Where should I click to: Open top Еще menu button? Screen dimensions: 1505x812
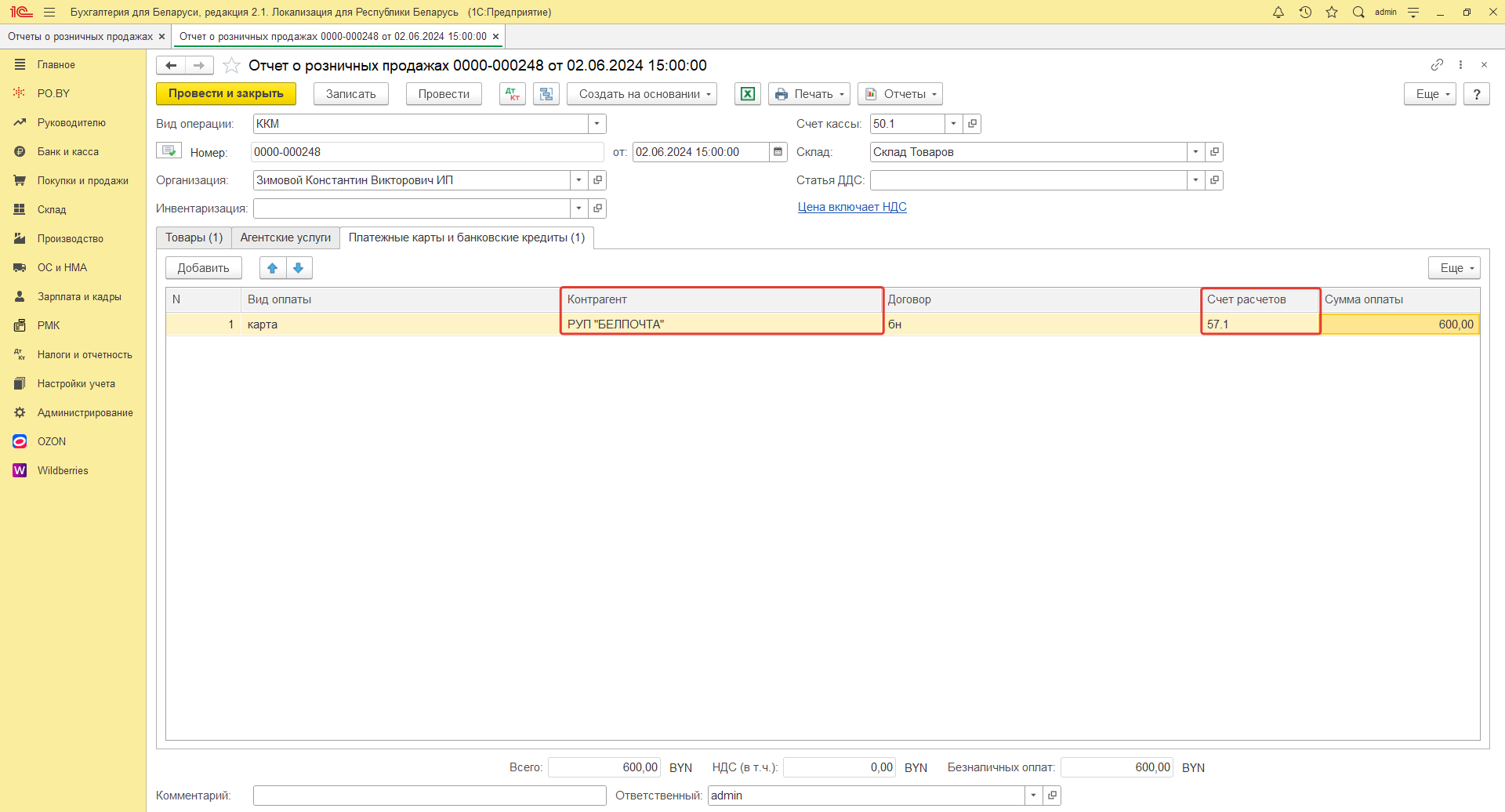coord(1430,94)
